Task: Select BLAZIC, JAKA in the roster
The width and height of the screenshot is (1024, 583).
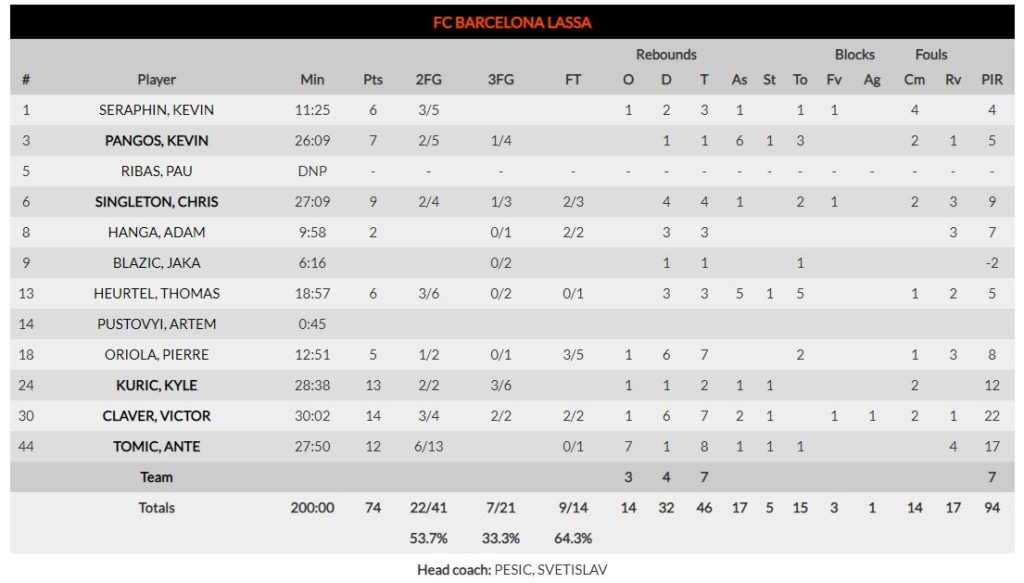Action: click(x=156, y=263)
